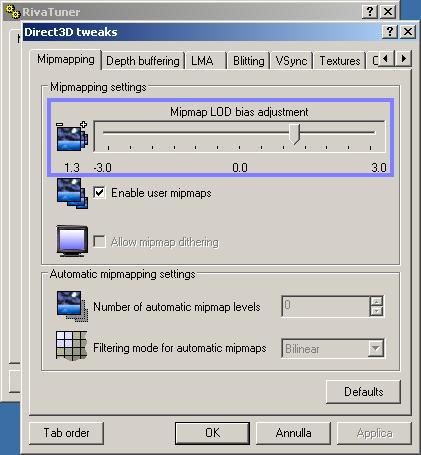Click the Enable user mipmaps stacked images icon
The height and width of the screenshot is (455, 421).
pos(72,193)
